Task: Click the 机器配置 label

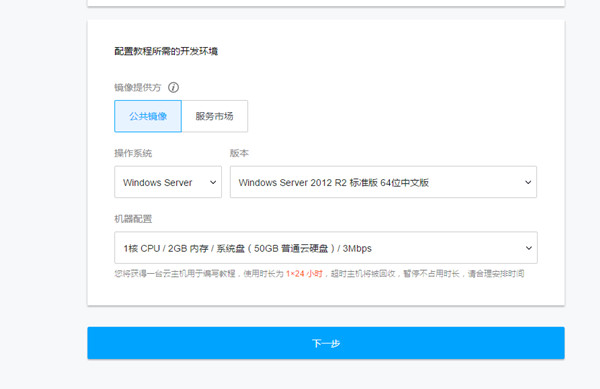Action: click(x=133, y=219)
